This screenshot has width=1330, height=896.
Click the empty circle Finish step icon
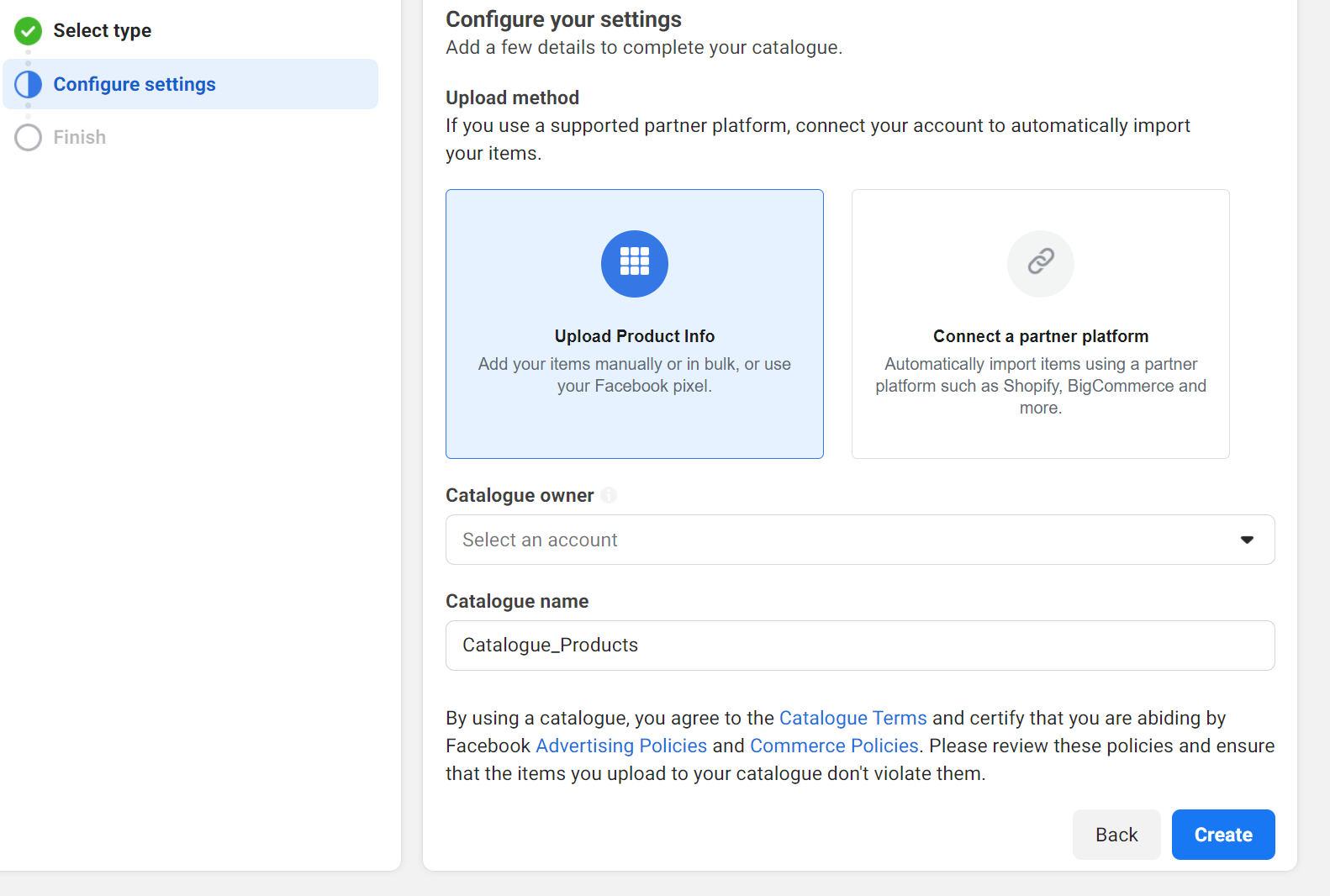tap(28, 137)
